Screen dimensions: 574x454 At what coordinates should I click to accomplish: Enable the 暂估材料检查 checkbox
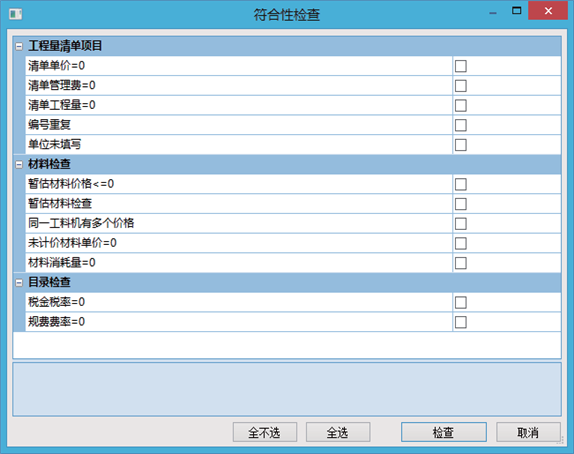point(461,204)
